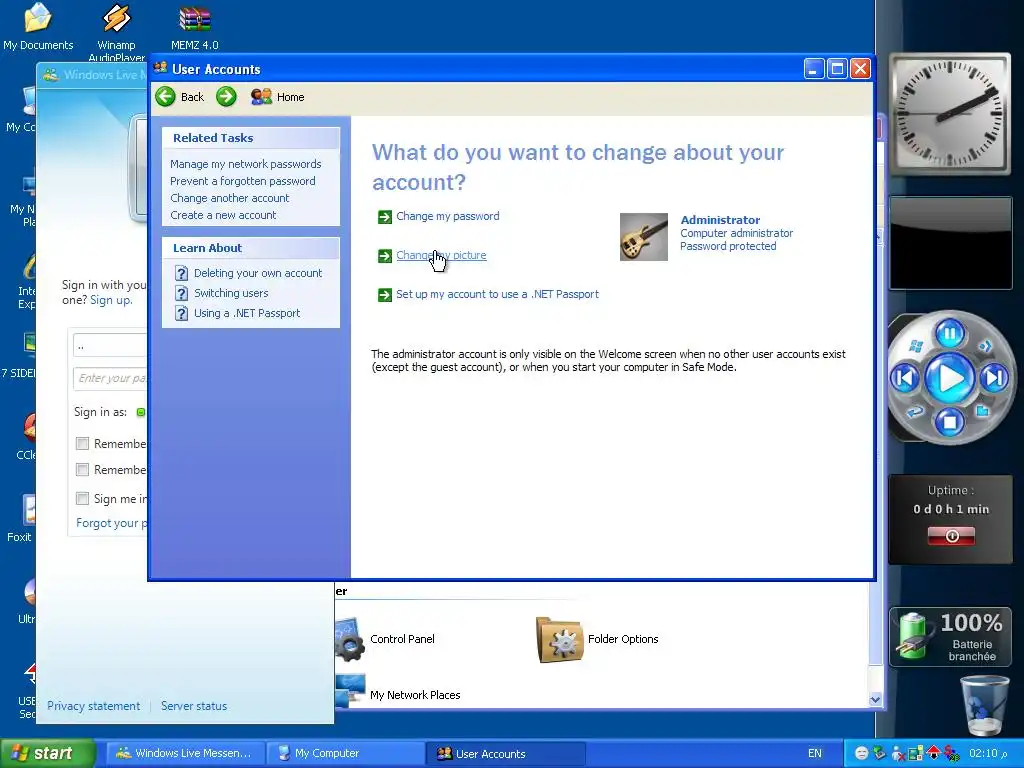The height and width of the screenshot is (768, 1024).
Task: Open Prevent a forgotten password task
Action: (242, 181)
